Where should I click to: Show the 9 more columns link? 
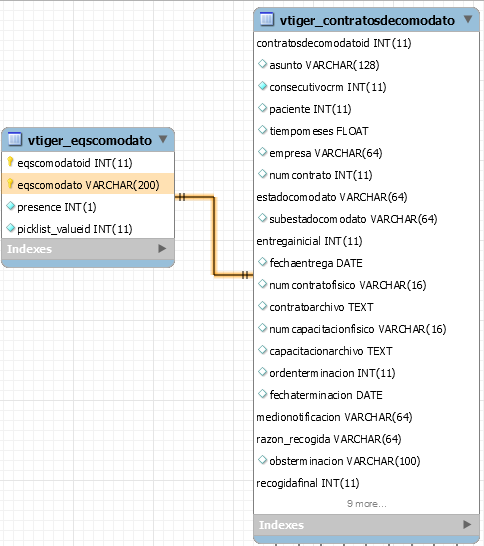[x=366, y=504]
